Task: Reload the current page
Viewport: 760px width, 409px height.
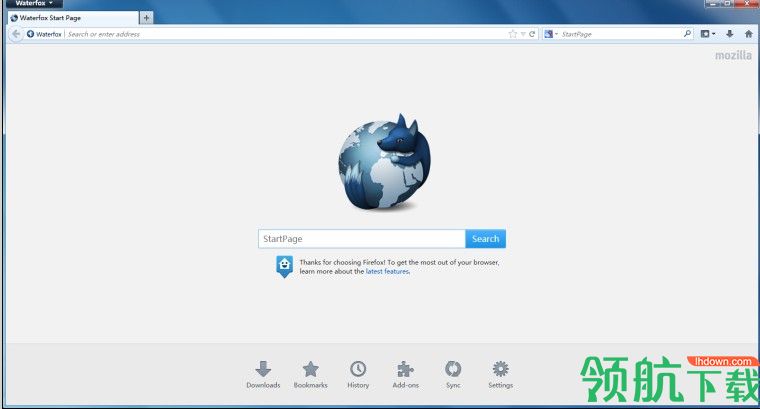Action: pyautogui.click(x=532, y=34)
